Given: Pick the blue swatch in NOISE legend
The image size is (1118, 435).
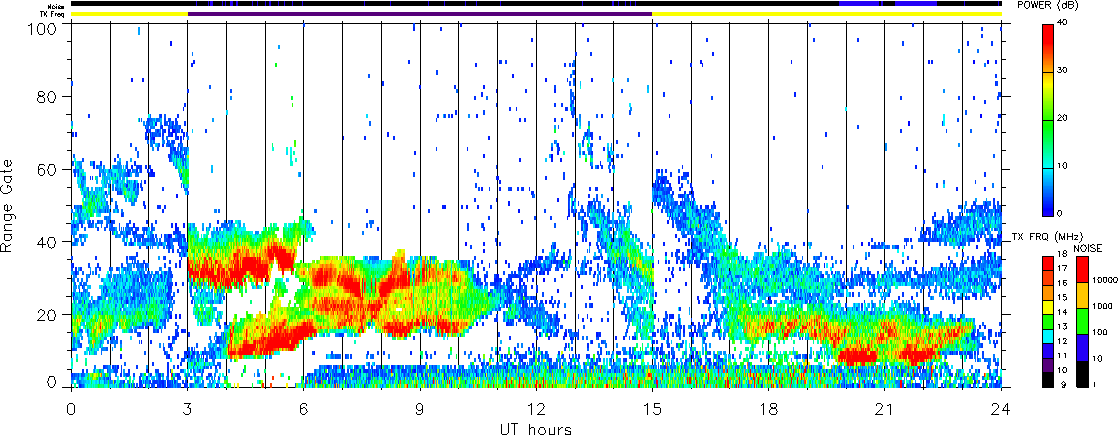Looking at the screenshot, I should tap(1082, 347).
